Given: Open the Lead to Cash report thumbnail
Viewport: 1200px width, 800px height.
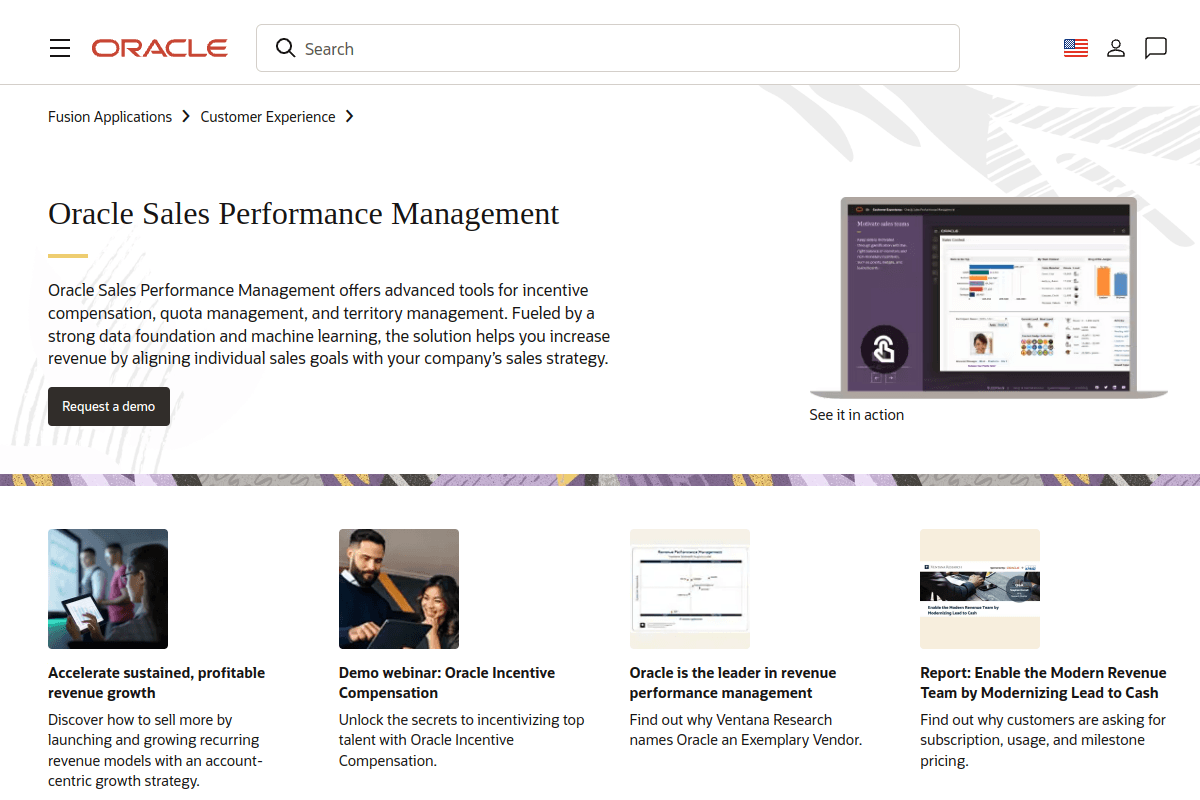Looking at the screenshot, I should coord(980,589).
